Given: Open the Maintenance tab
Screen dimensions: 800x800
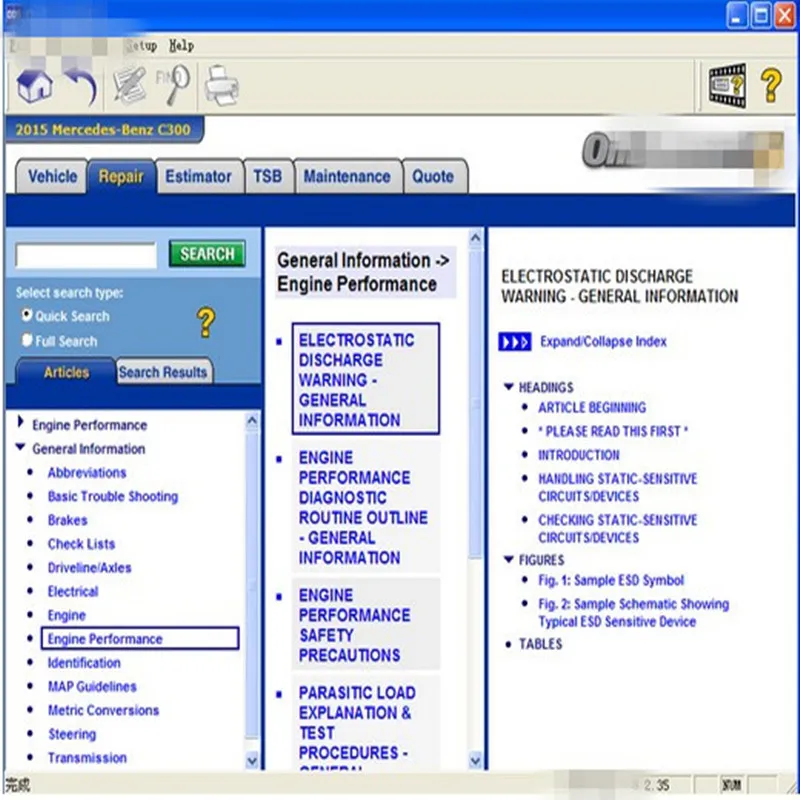Looking at the screenshot, I should point(347,177).
